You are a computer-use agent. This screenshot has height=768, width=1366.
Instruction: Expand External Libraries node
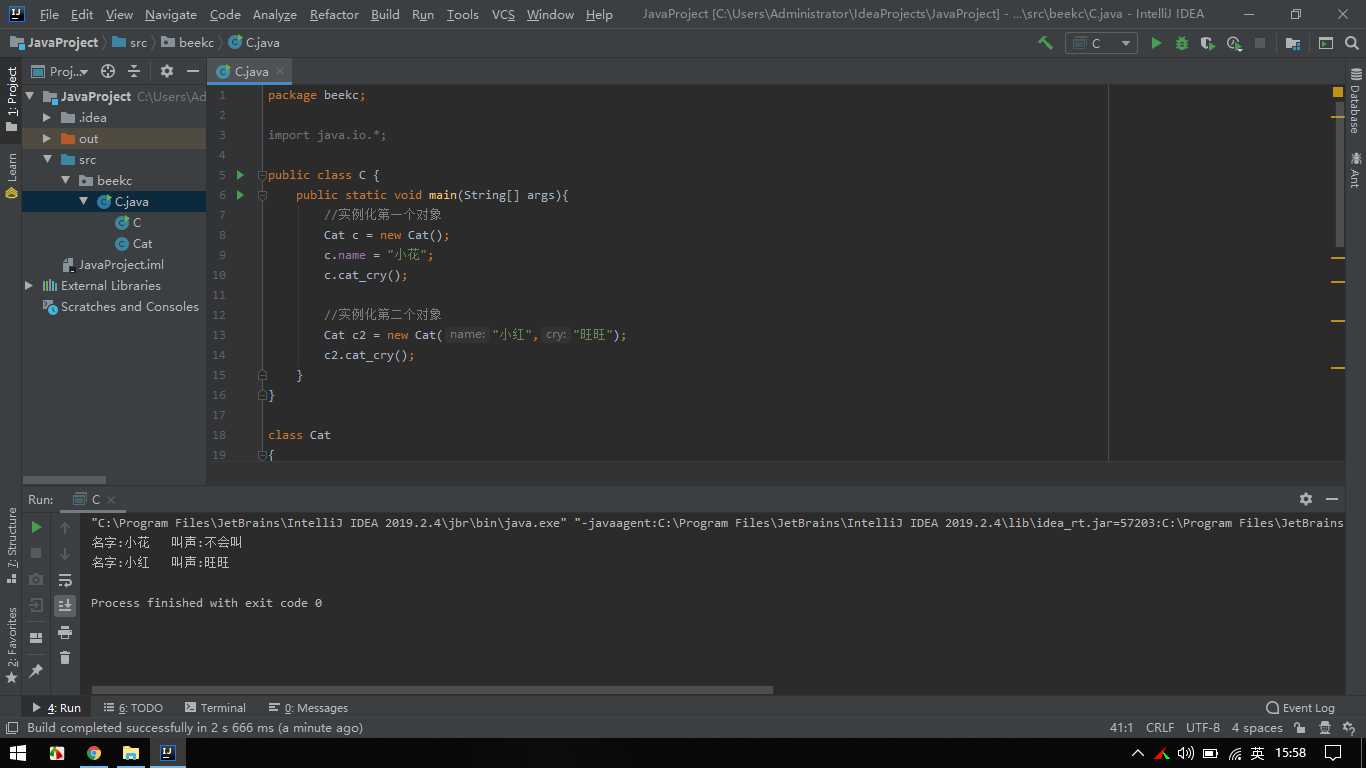click(x=29, y=286)
